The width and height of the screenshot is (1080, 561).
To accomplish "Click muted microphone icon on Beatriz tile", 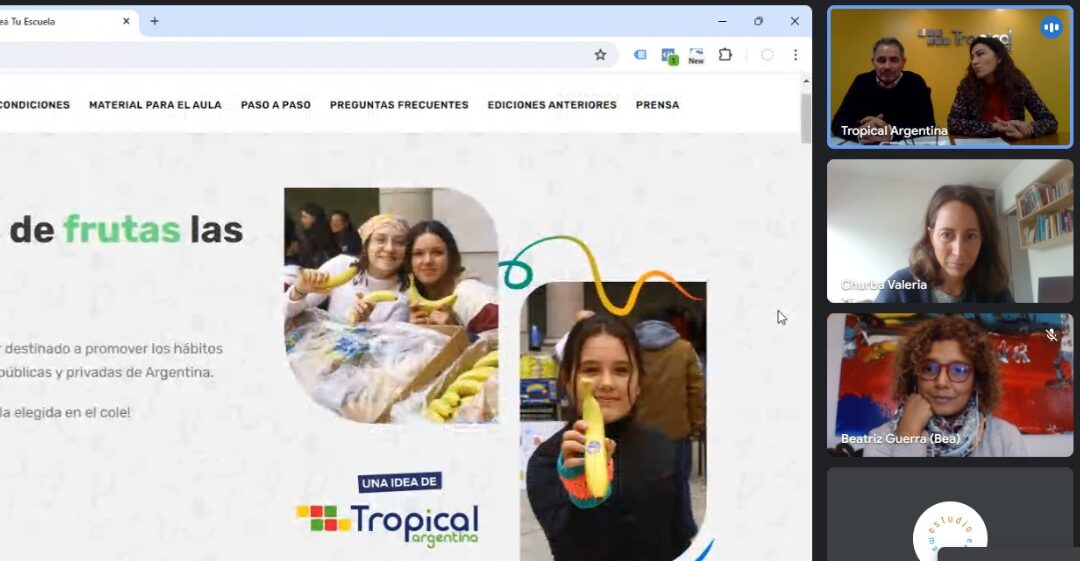I will pyautogui.click(x=1050, y=335).
